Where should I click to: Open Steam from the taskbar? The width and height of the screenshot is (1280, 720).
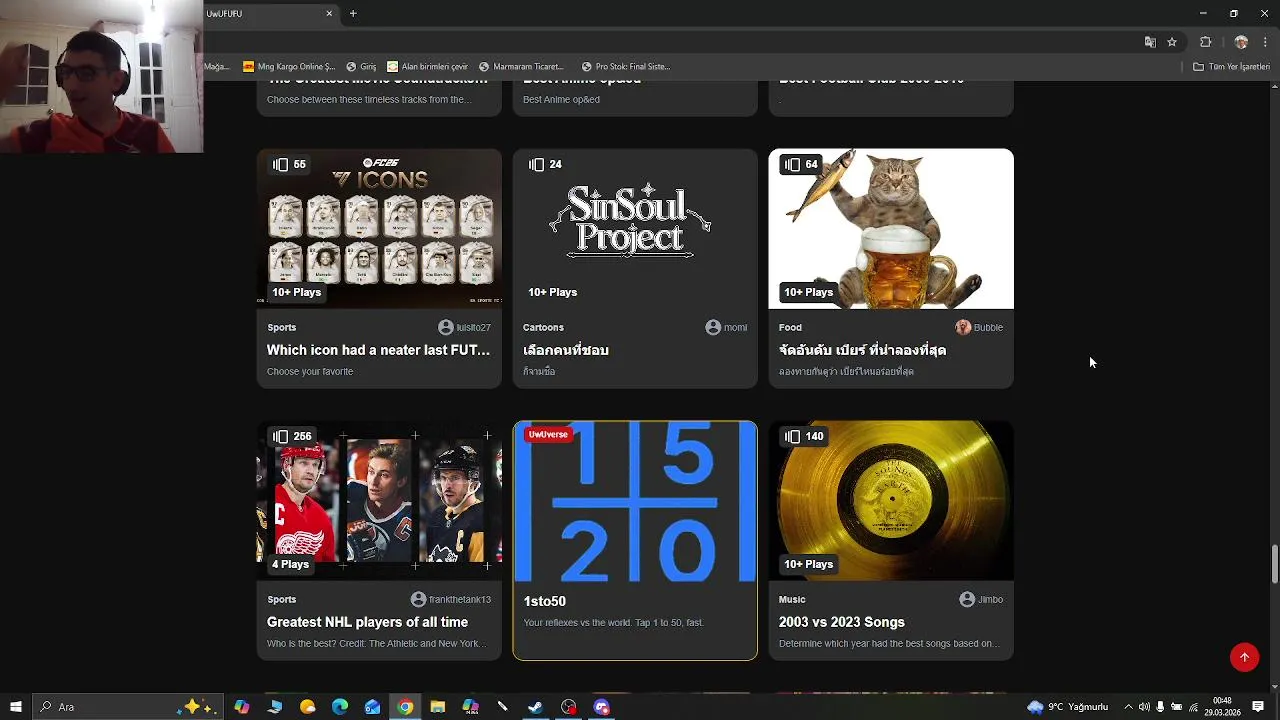point(536,707)
